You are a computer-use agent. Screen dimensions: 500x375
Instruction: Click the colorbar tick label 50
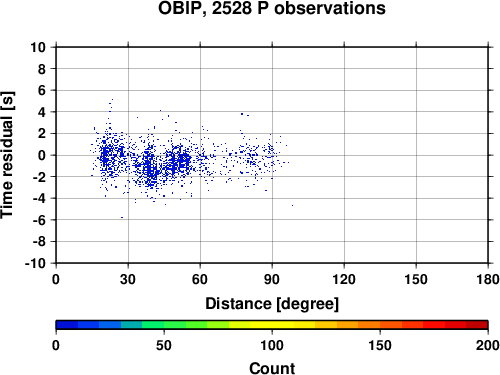[x=164, y=345]
